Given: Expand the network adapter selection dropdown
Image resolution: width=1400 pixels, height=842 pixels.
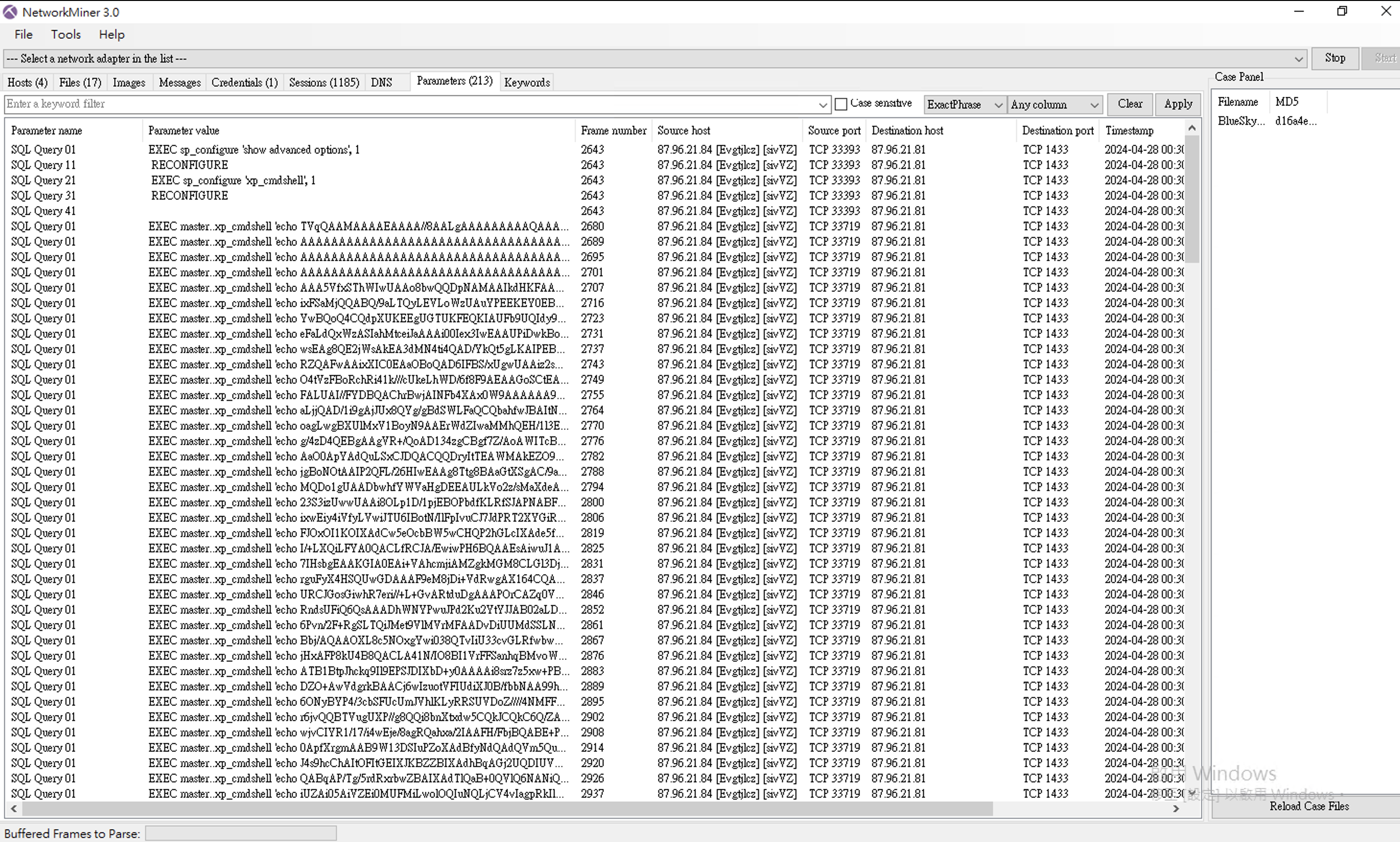Looking at the screenshot, I should tap(1298, 59).
